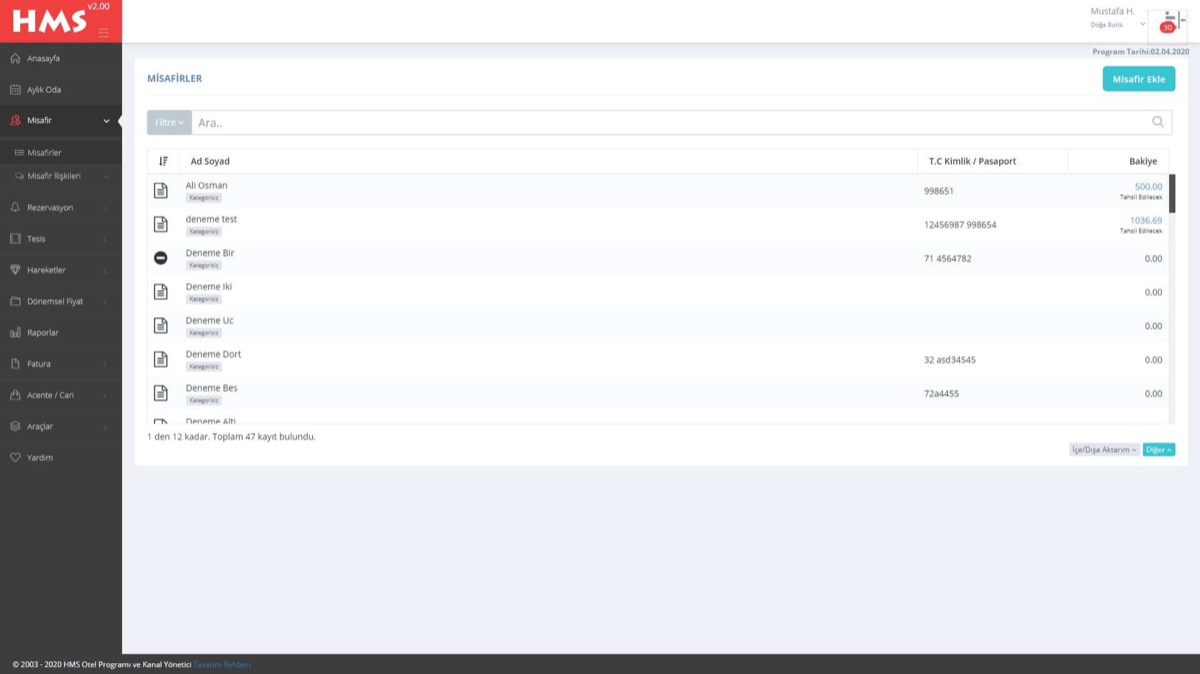
Task: Click the Deneme Dort guest name
Action: (x=213, y=354)
